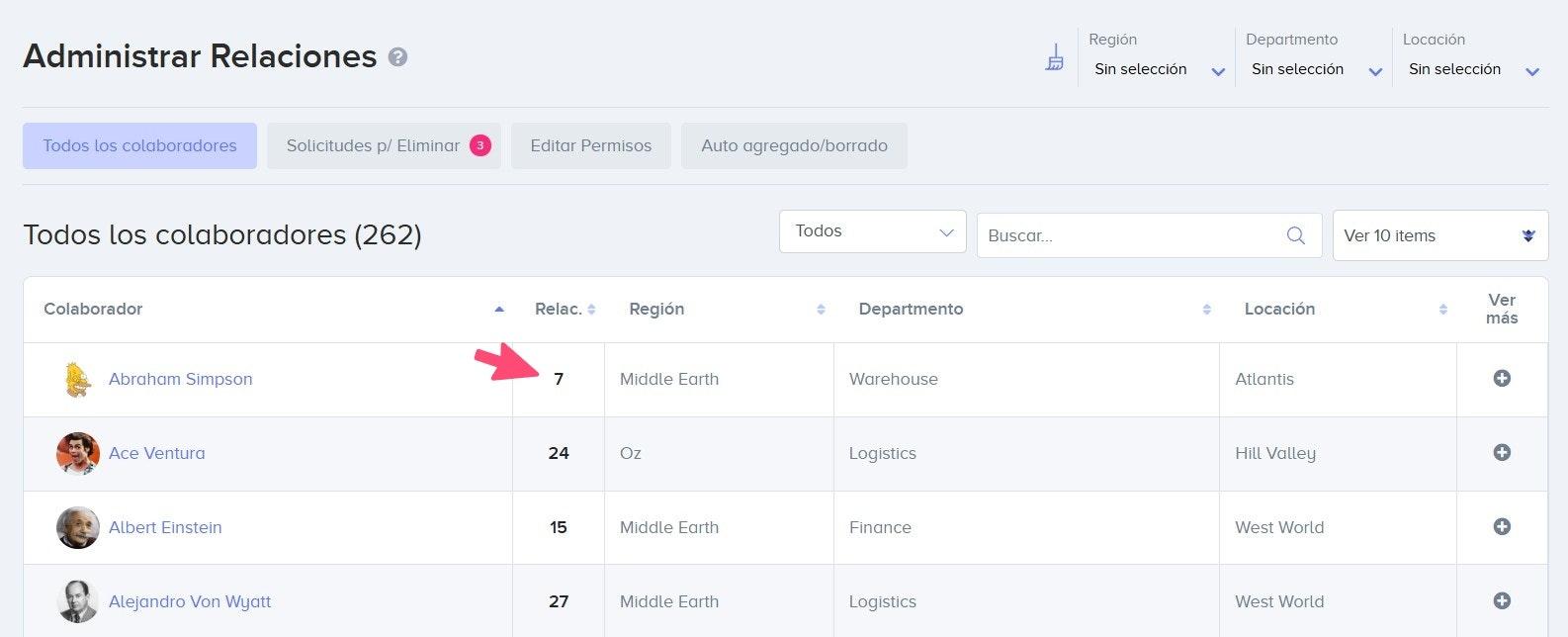Open the Ver 10 items selector

click(x=1440, y=235)
